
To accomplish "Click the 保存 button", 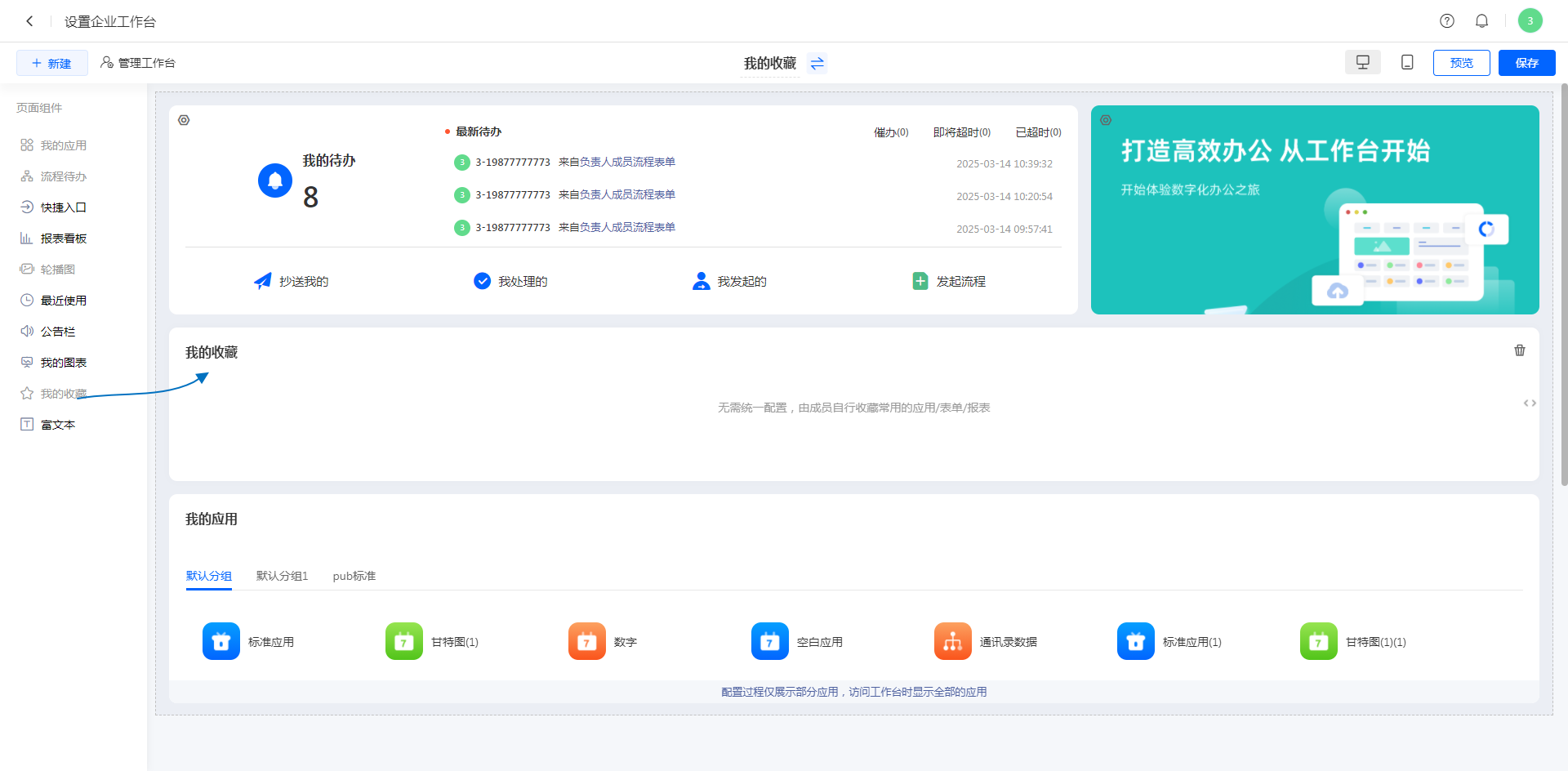I will (x=1526, y=63).
